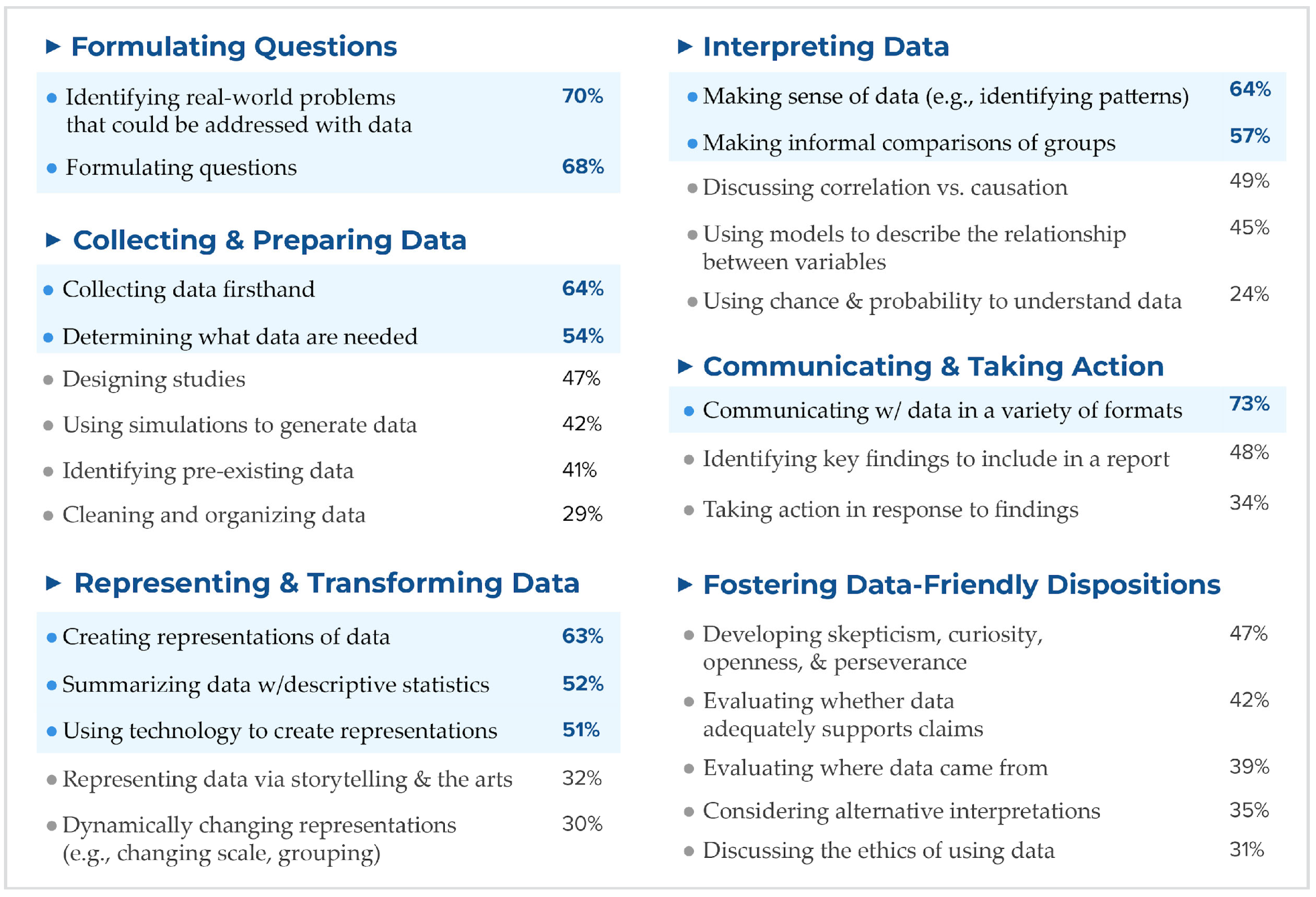Click the Using simulations to generate data item
1316x897 pixels.
pyautogui.click(x=240, y=425)
